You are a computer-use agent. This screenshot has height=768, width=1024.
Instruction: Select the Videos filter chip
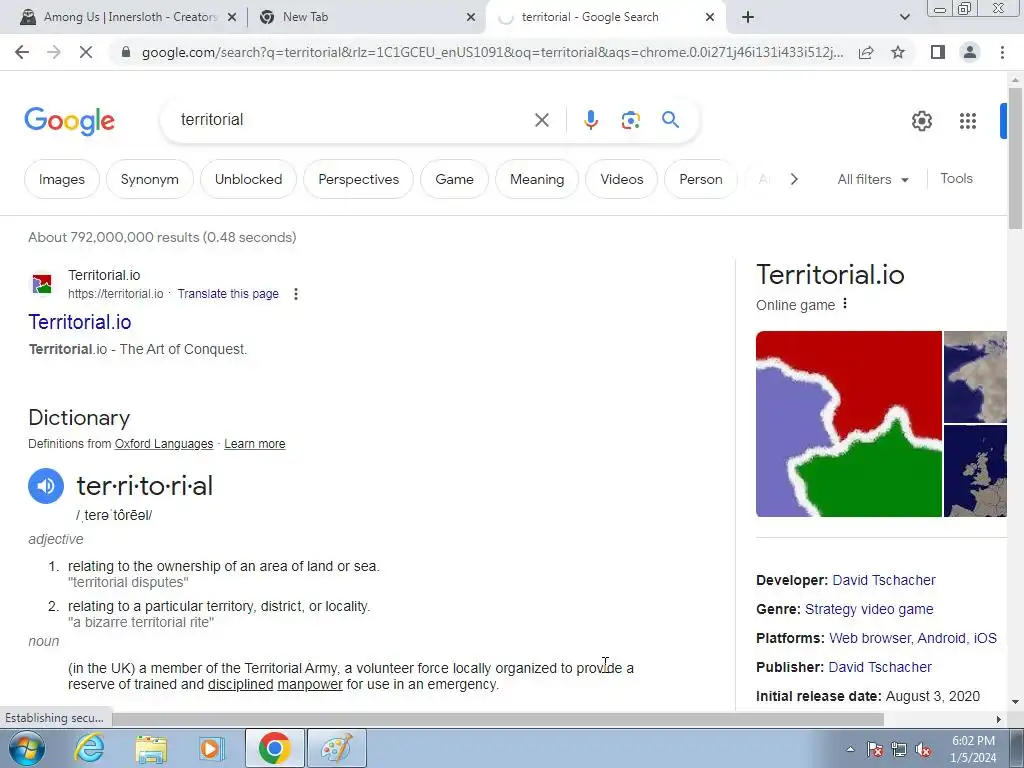[x=622, y=179]
